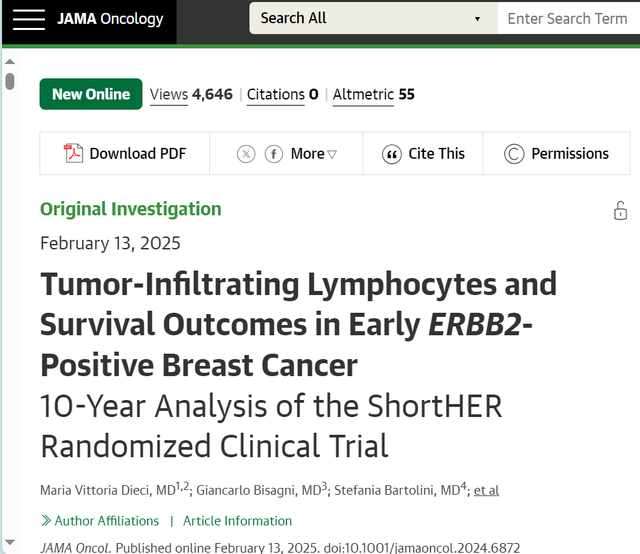Viewport: 640px width, 554px height.
Task: Expand the et al author list
Action: [486, 490]
